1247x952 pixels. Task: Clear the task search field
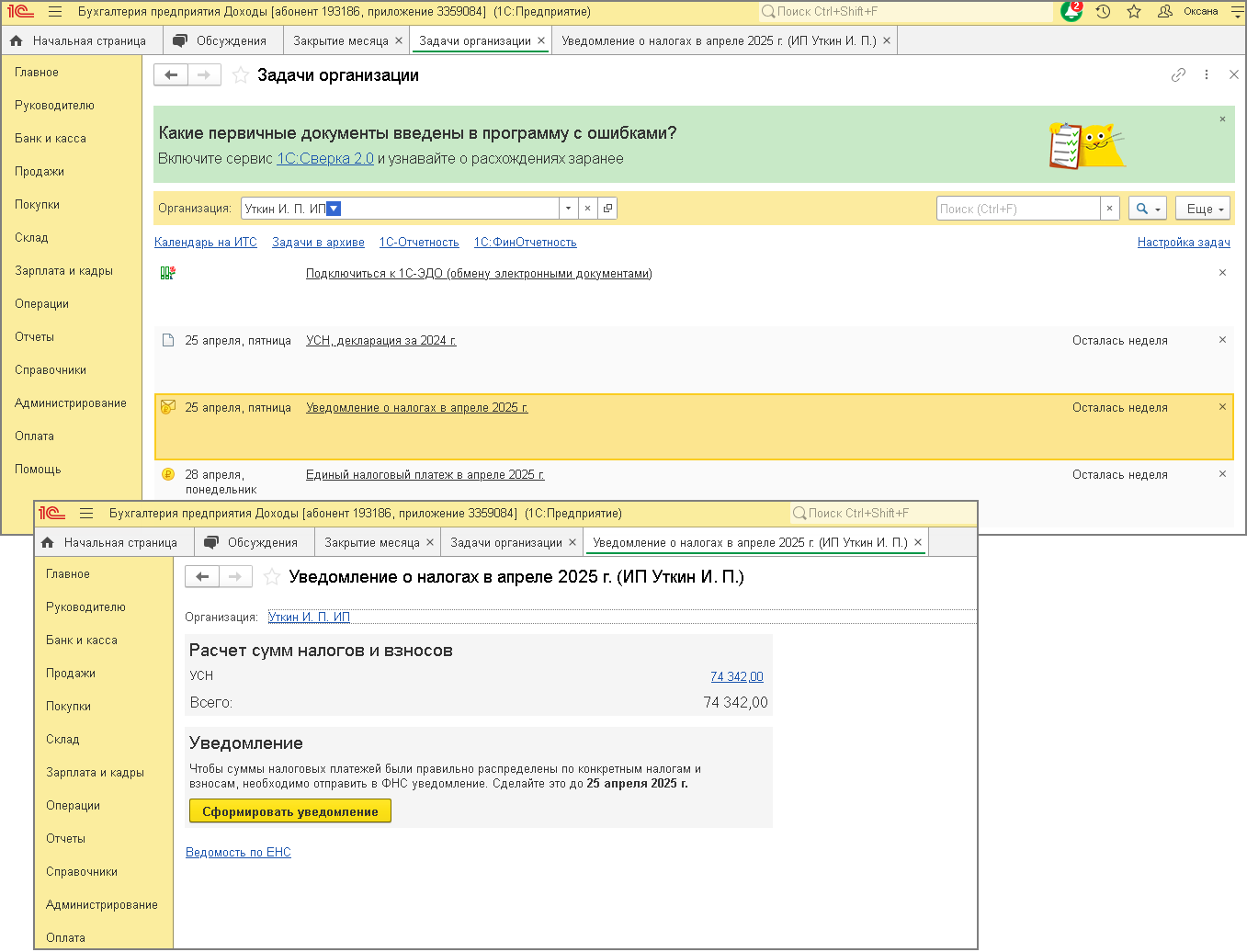click(x=1110, y=209)
